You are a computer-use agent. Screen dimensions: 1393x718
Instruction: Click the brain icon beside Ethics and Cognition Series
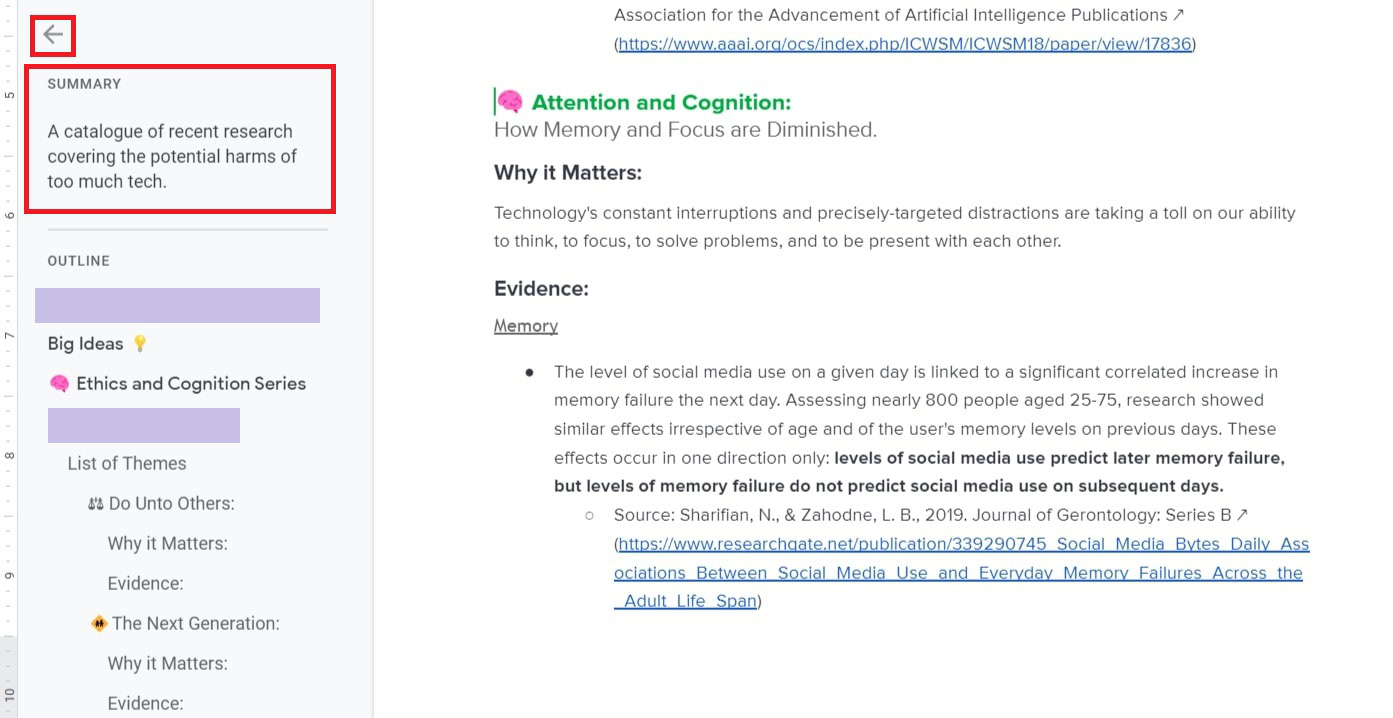[x=59, y=384]
